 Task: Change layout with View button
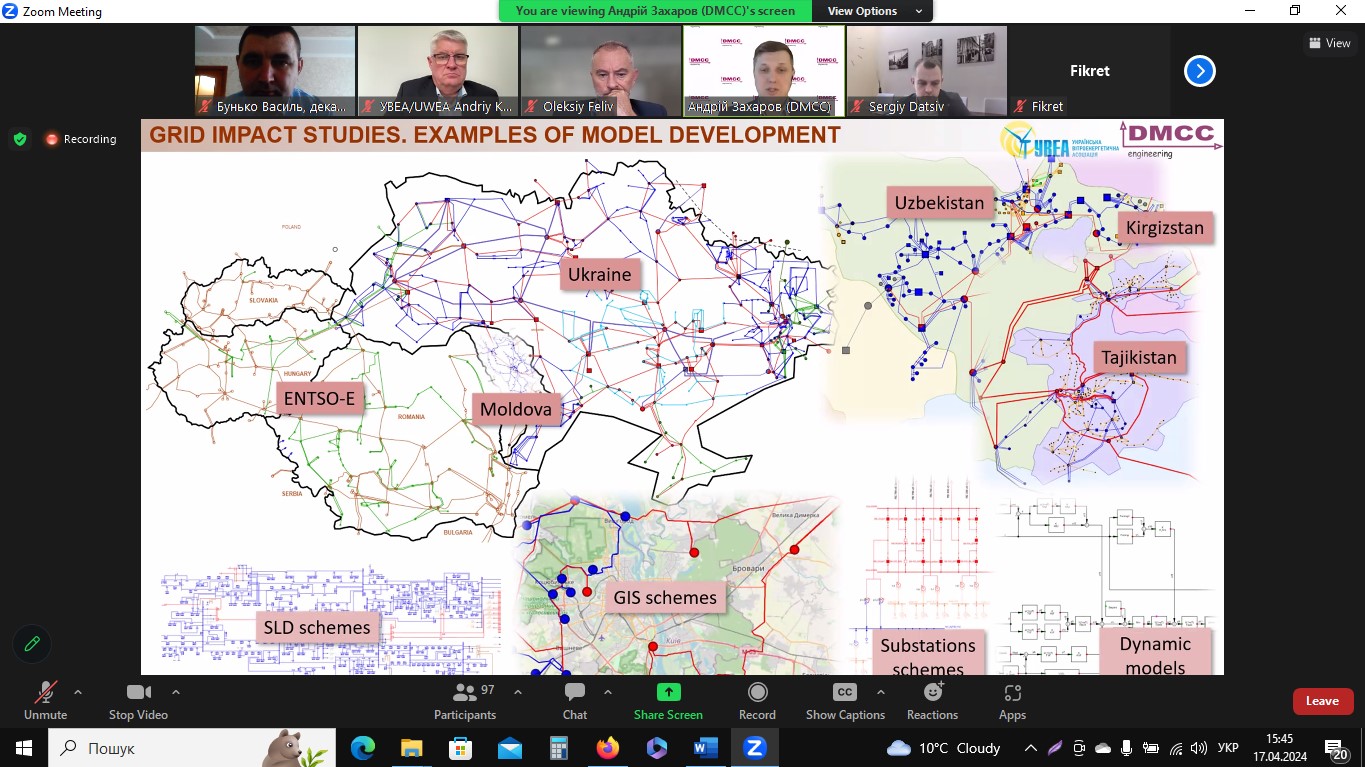coord(1329,43)
